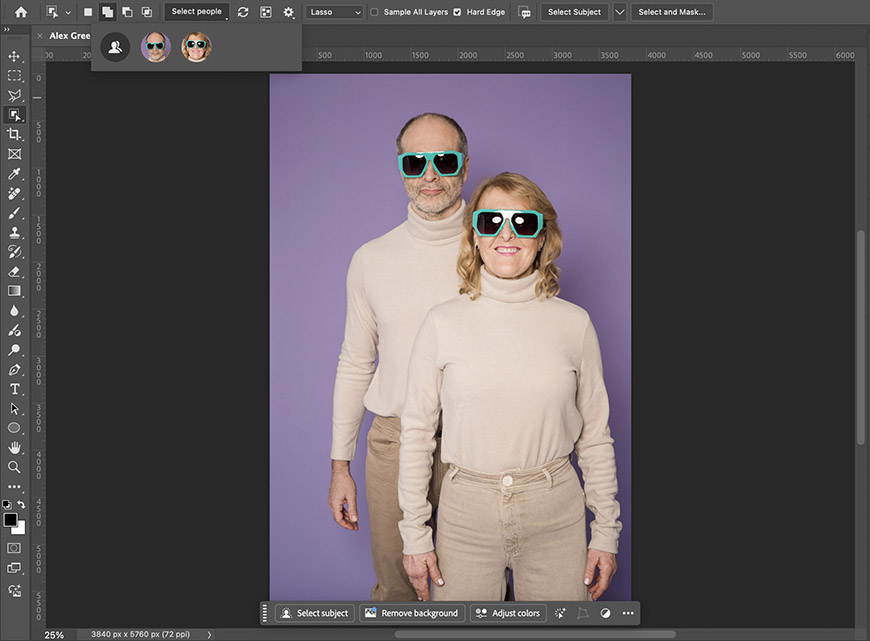
Task: Choose Intersect with selection mode
Action: (x=146, y=12)
